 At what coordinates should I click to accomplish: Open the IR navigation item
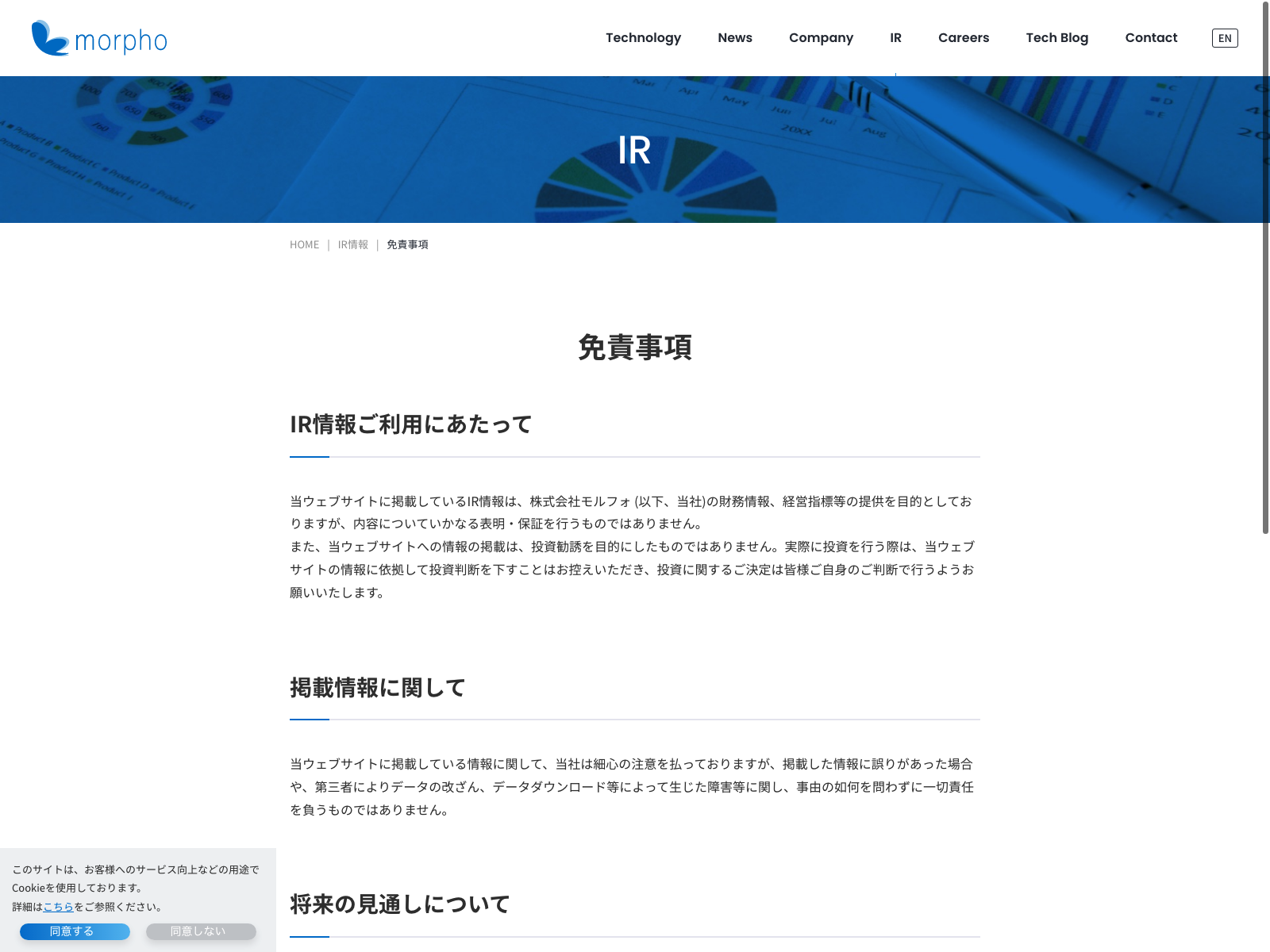(x=895, y=38)
